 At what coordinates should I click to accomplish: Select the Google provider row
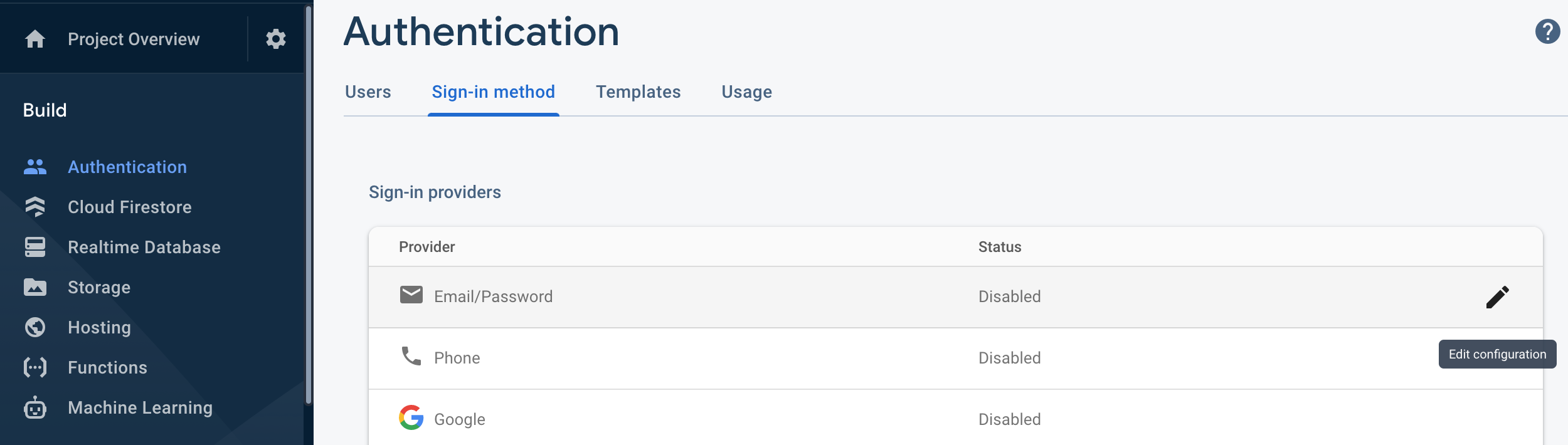(x=956, y=418)
